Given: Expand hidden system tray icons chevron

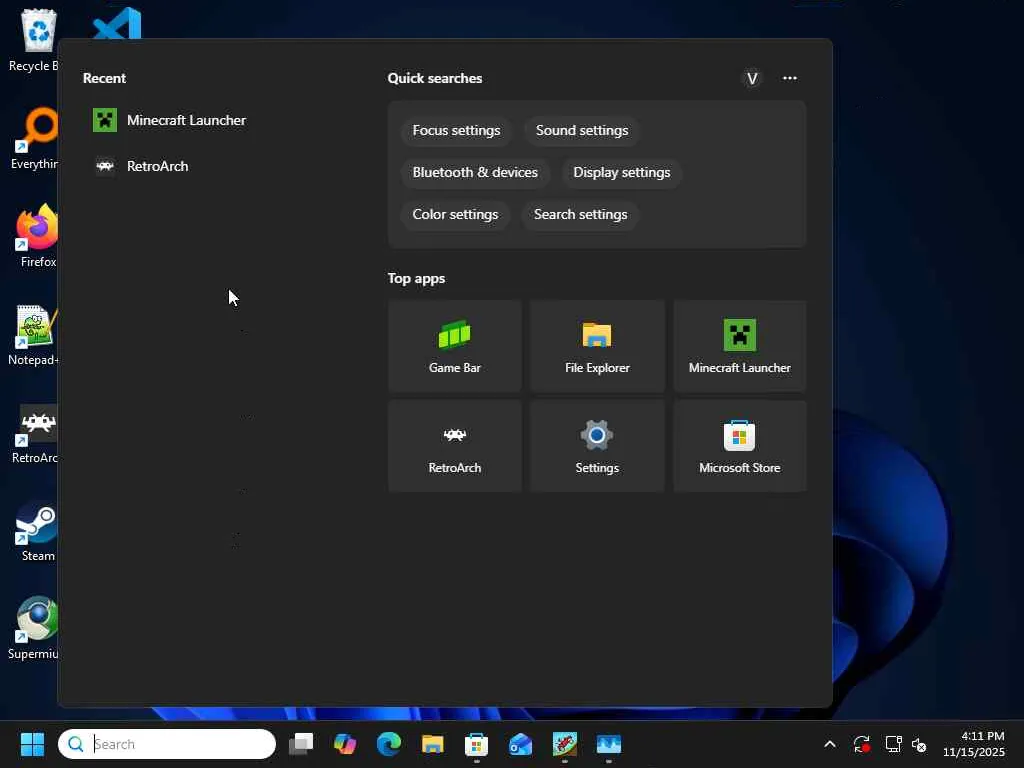Looking at the screenshot, I should point(829,744).
